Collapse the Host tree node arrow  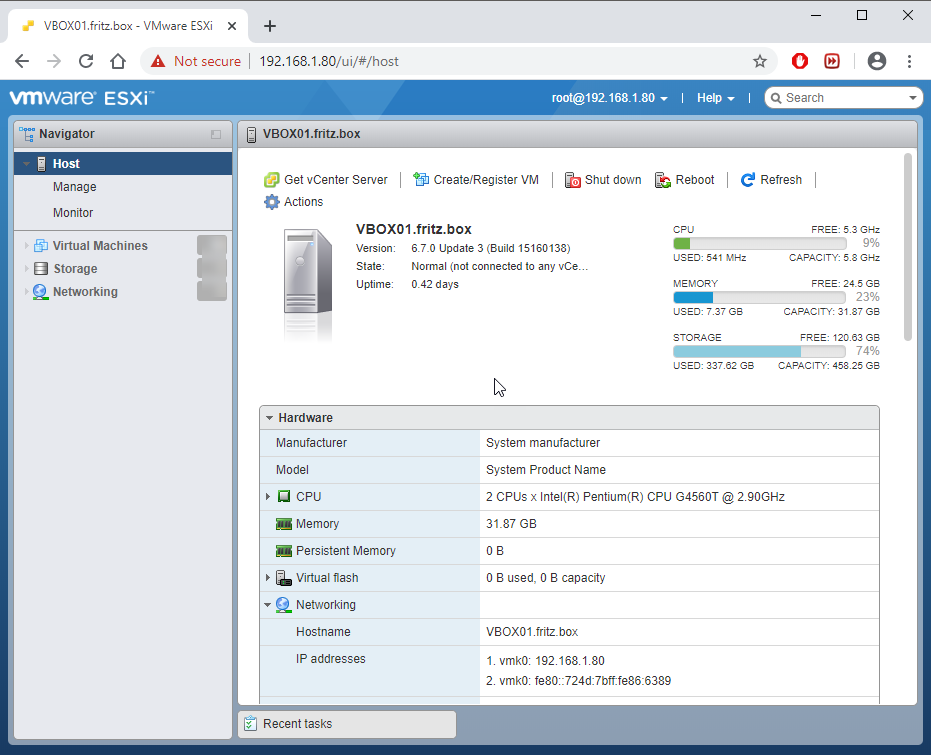(x=27, y=164)
